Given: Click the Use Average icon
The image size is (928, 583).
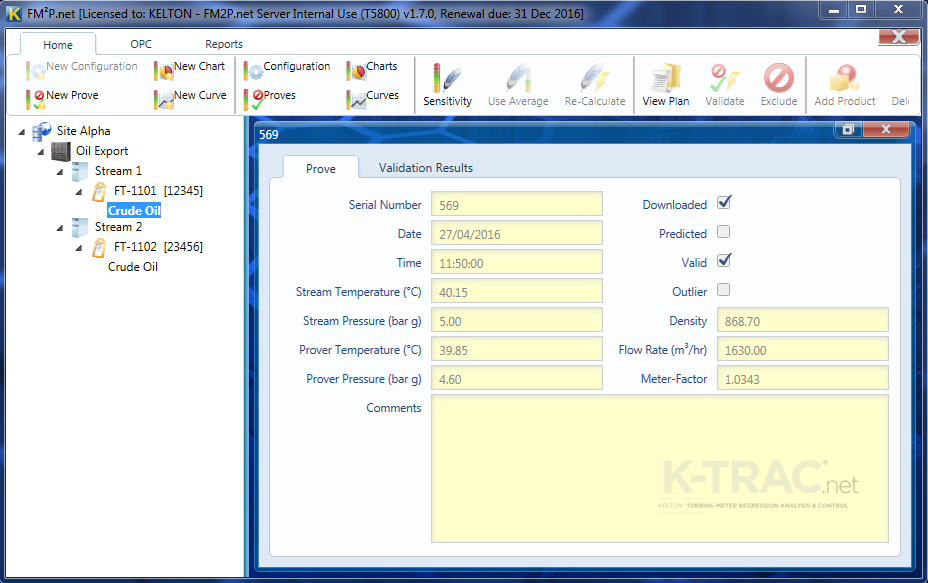Looking at the screenshot, I should 518,78.
